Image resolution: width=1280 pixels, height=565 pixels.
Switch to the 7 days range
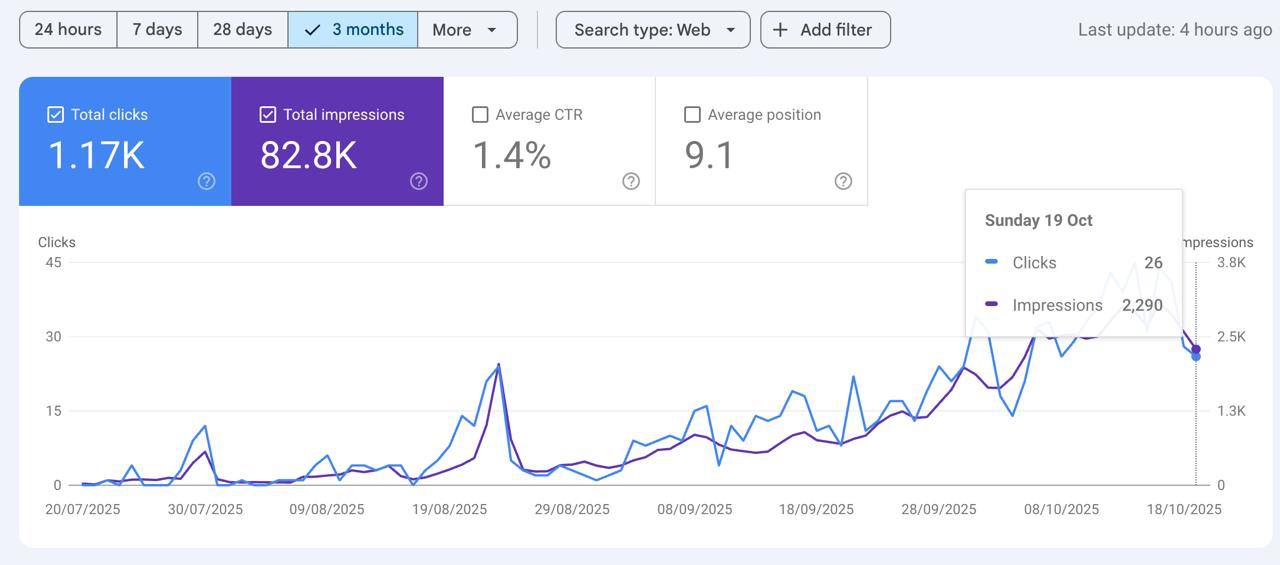pos(157,30)
